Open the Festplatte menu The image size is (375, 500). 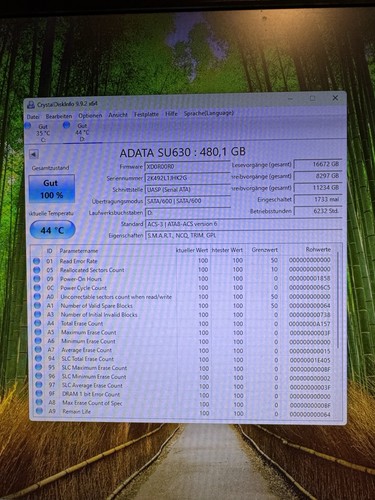(x=146, y=114)
